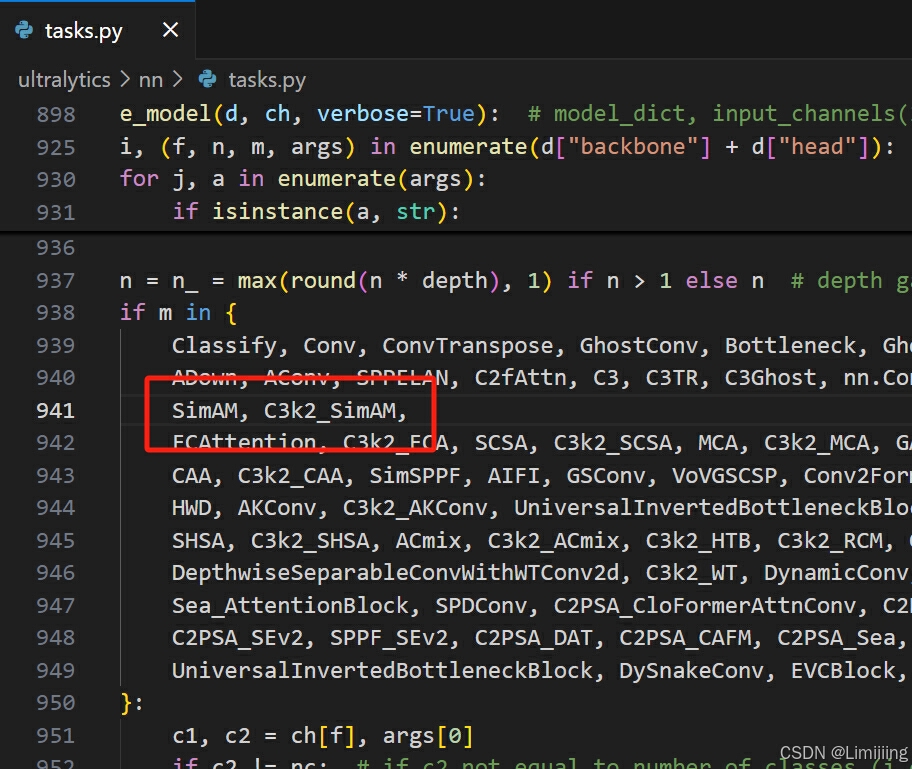Image resolution: width=912 pixels, height=769 pixels.
Task: Click UniversalInvertedBottleneckBlock on line 949
Action: click(x=382, y=670)
